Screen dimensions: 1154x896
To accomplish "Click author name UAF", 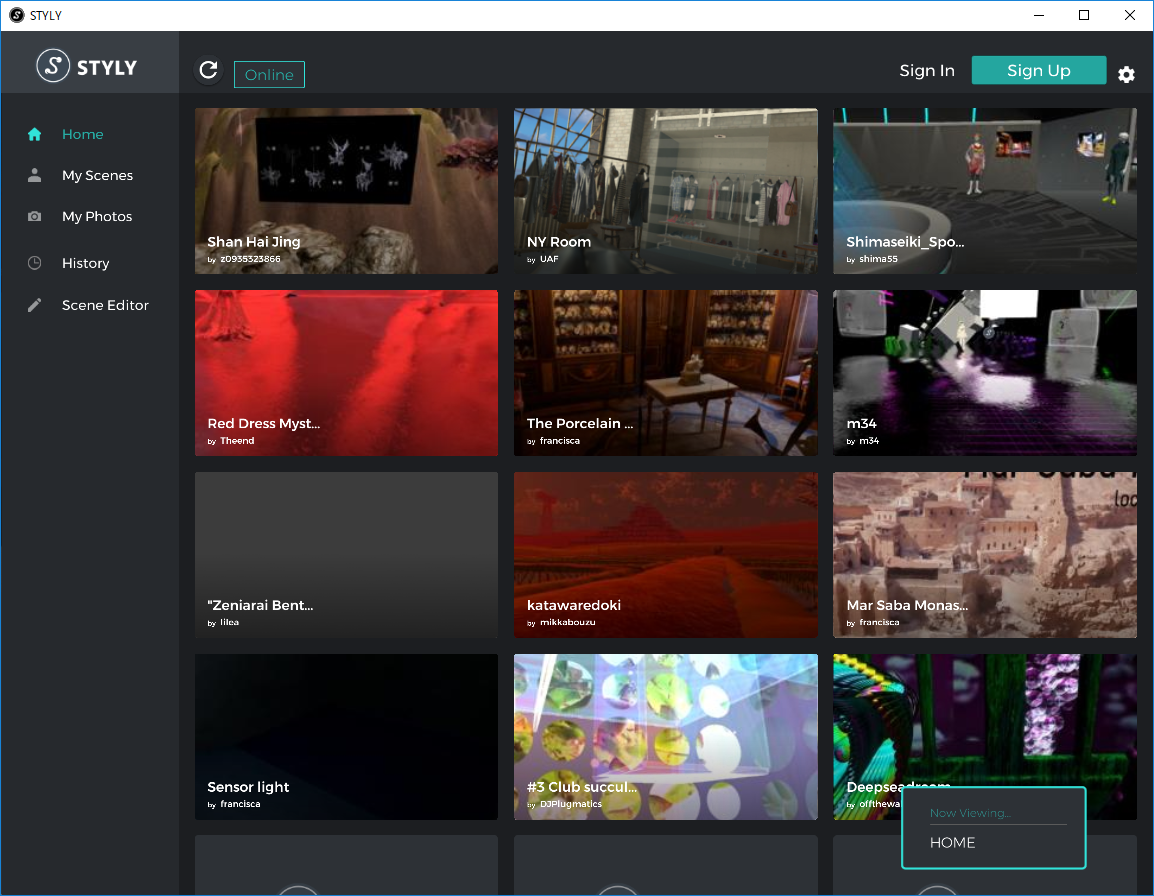I will tap(549, 259).
